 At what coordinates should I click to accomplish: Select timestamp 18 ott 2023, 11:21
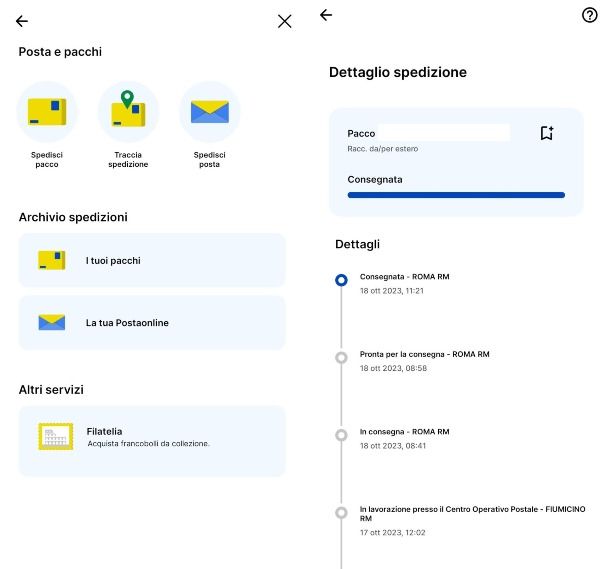pos(391,291)
